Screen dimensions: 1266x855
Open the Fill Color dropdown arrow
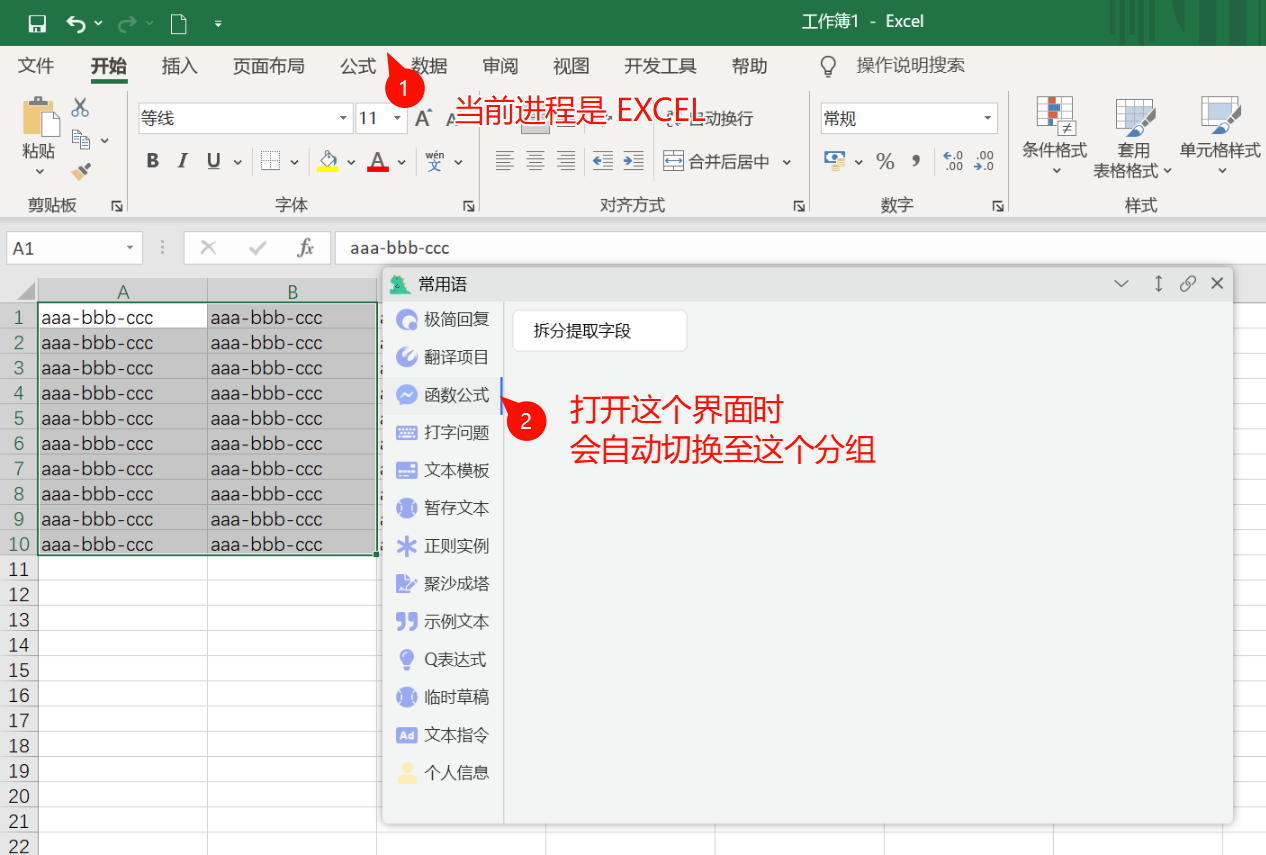pos(351,162)
